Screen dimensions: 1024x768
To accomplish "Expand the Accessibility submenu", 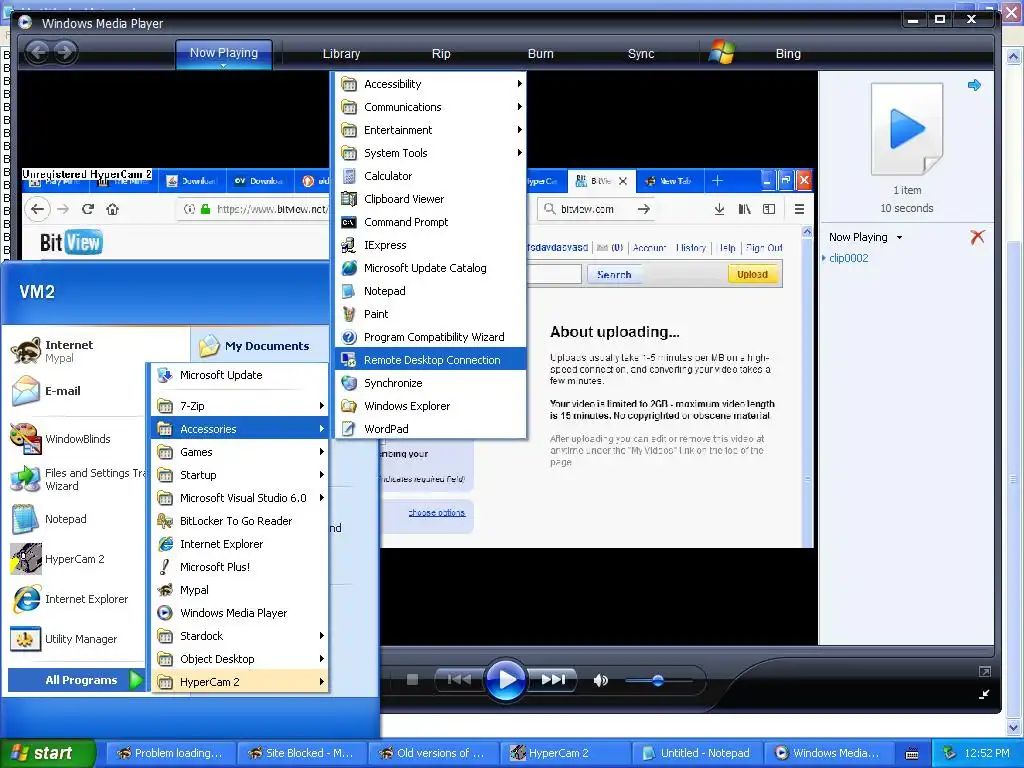I will click(x=431, y=84).
